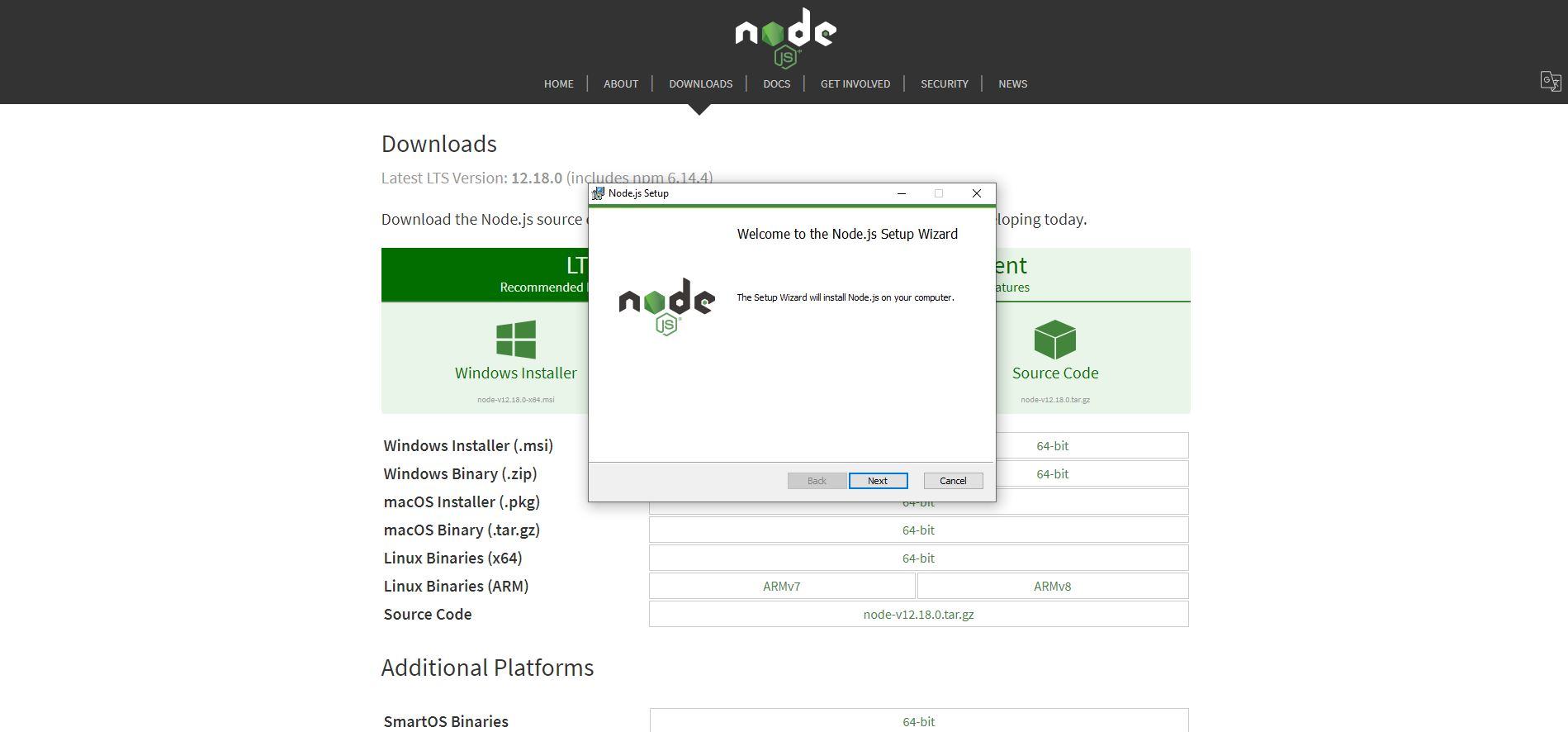
Task: Open the HOME menu item
Action: [558, 83]
